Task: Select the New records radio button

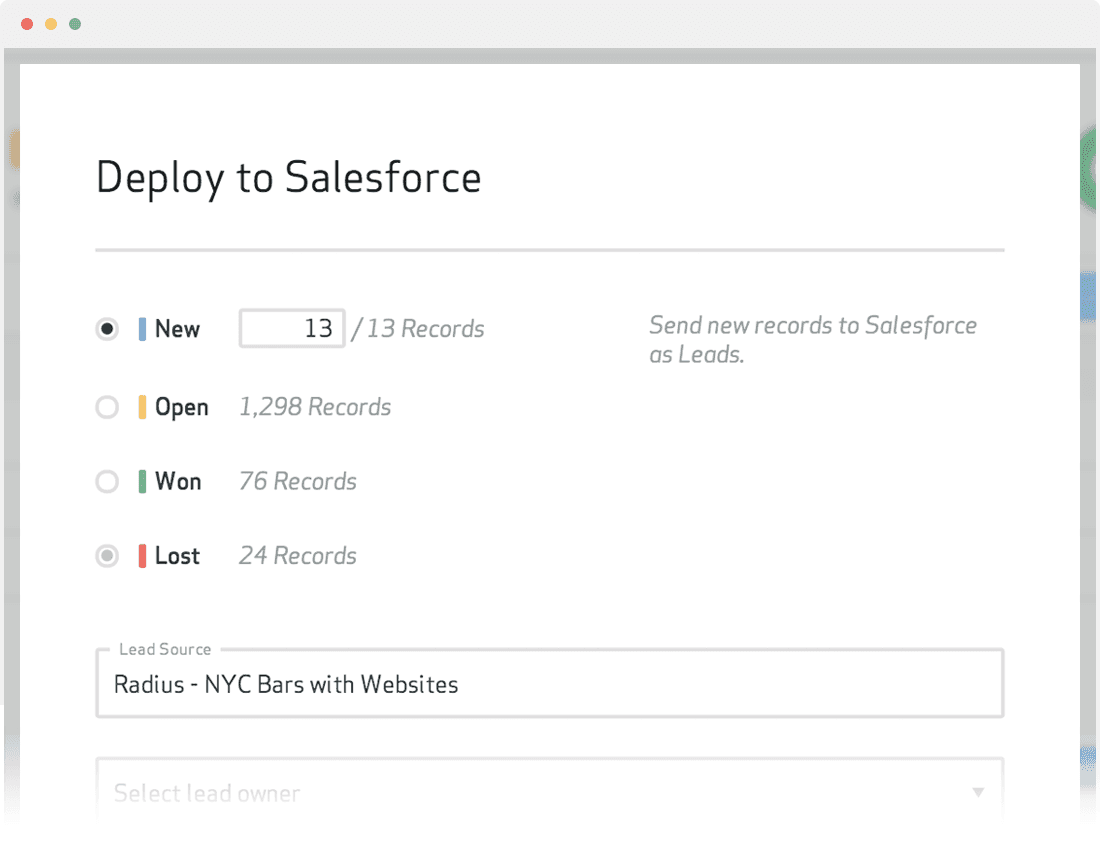Action: (107, 329)
